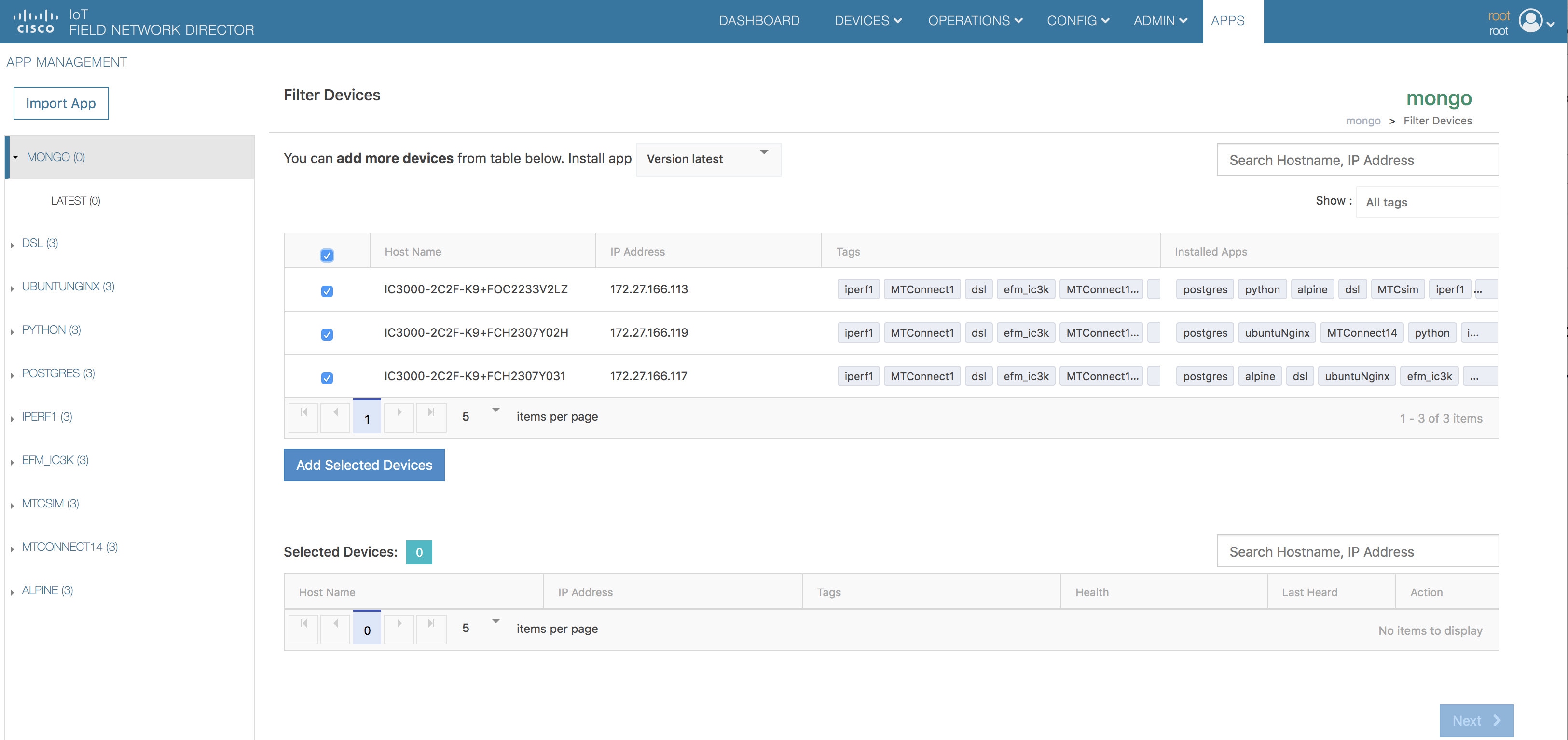Uncheck device IC3000-2C2F-K9+FOC2233V2LZ
Viewport: 1568px width, 740px height.
(327, 291)
